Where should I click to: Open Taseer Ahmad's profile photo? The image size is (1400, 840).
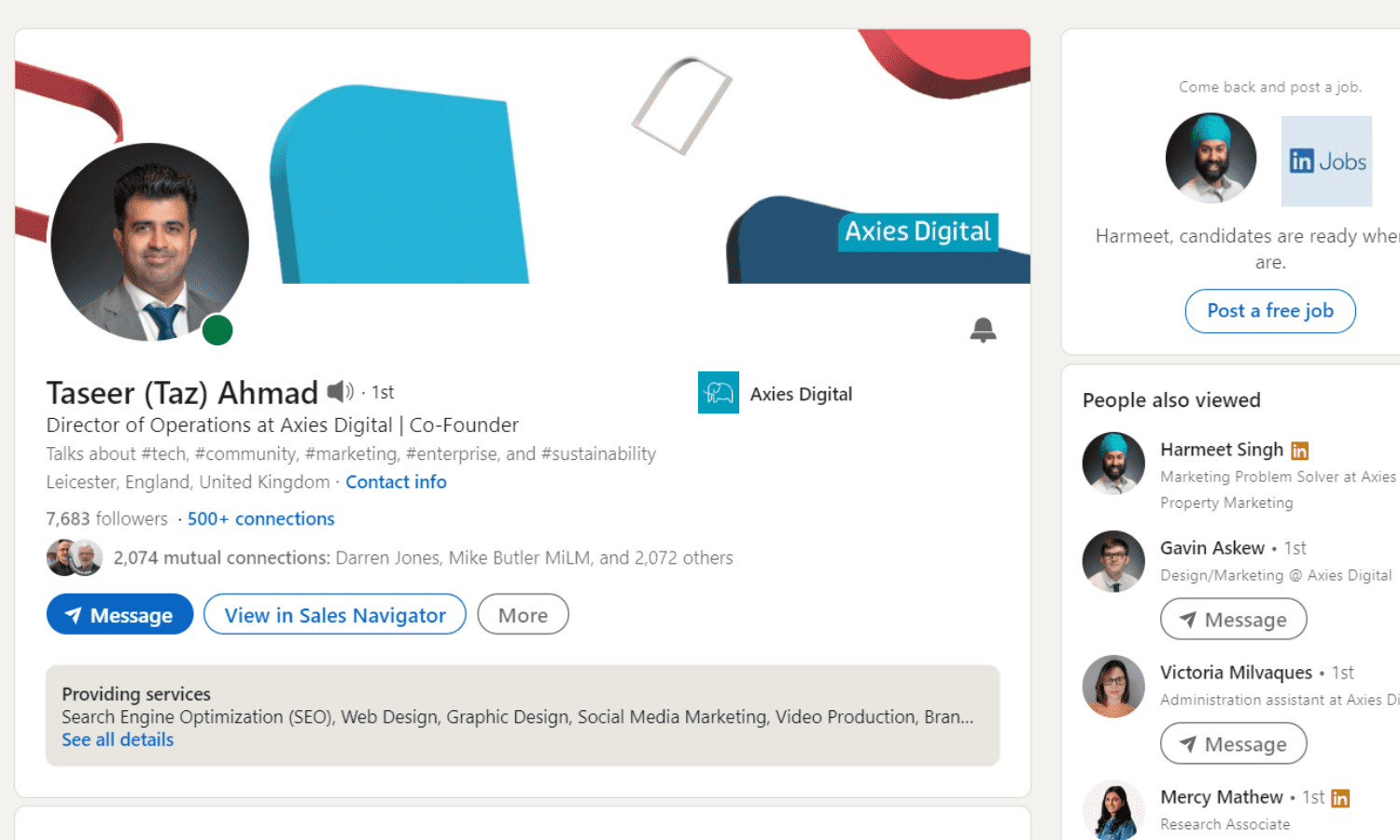tap(149, 242)
